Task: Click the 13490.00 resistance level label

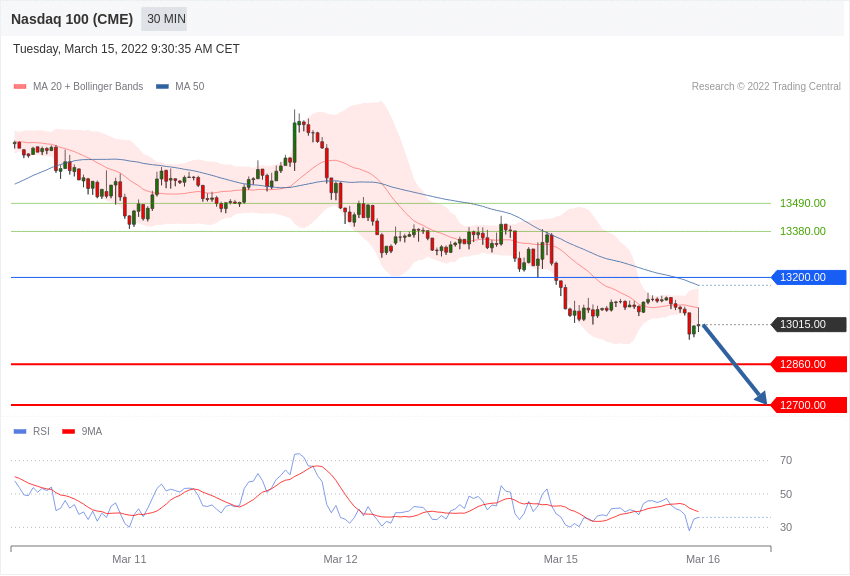Action: (803, 203)
